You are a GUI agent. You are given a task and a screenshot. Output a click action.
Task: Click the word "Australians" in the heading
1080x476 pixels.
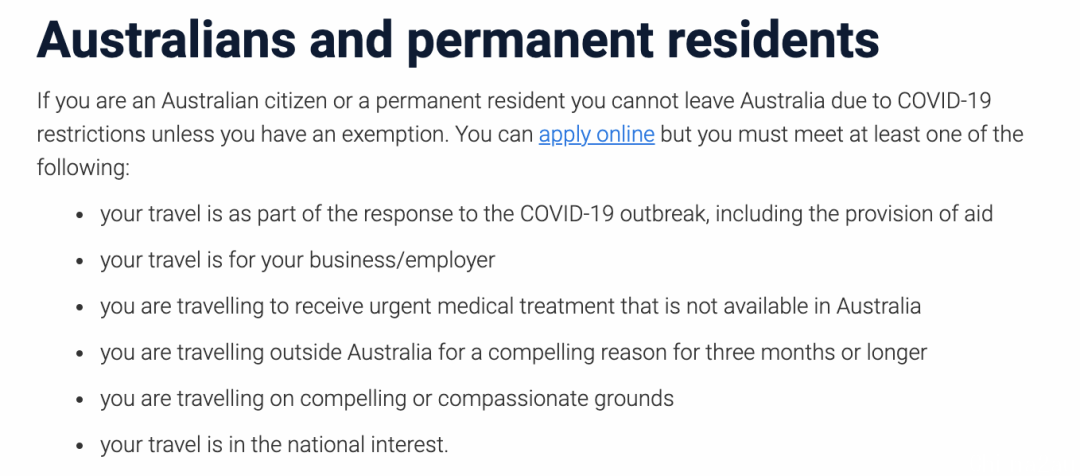pos(166,39)
